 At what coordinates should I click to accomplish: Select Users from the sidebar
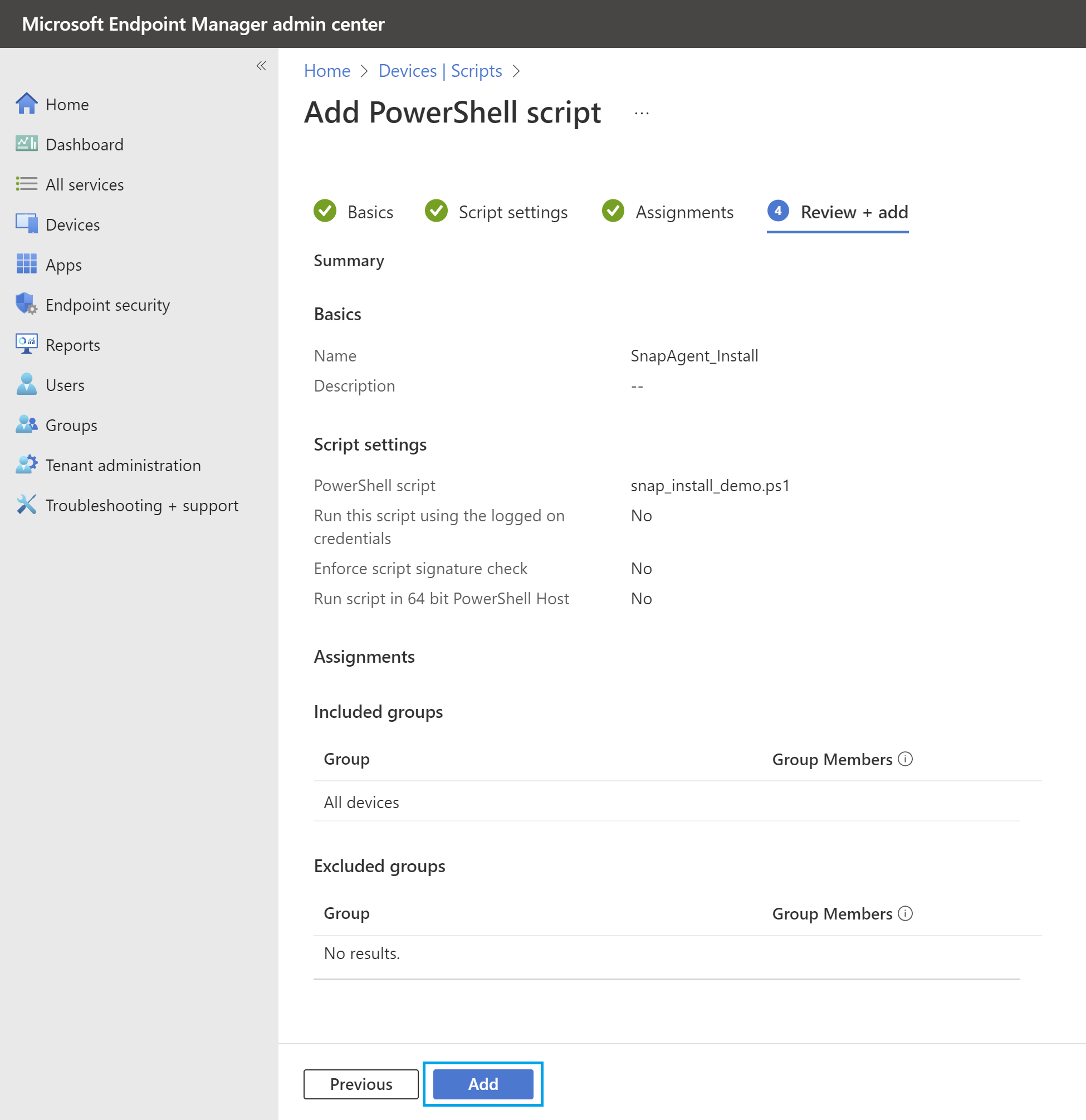(x=65, y=385)
